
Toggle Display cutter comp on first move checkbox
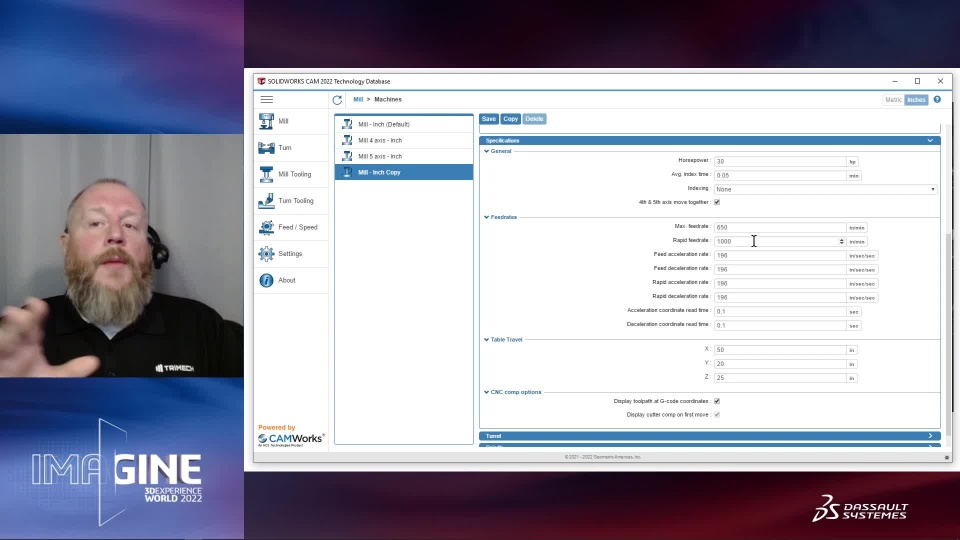717,414
